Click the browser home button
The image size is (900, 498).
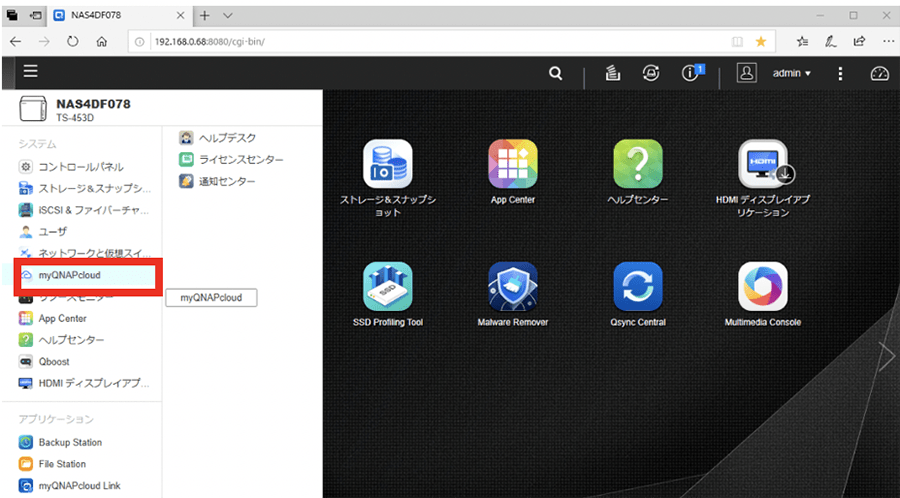(102, 41)
